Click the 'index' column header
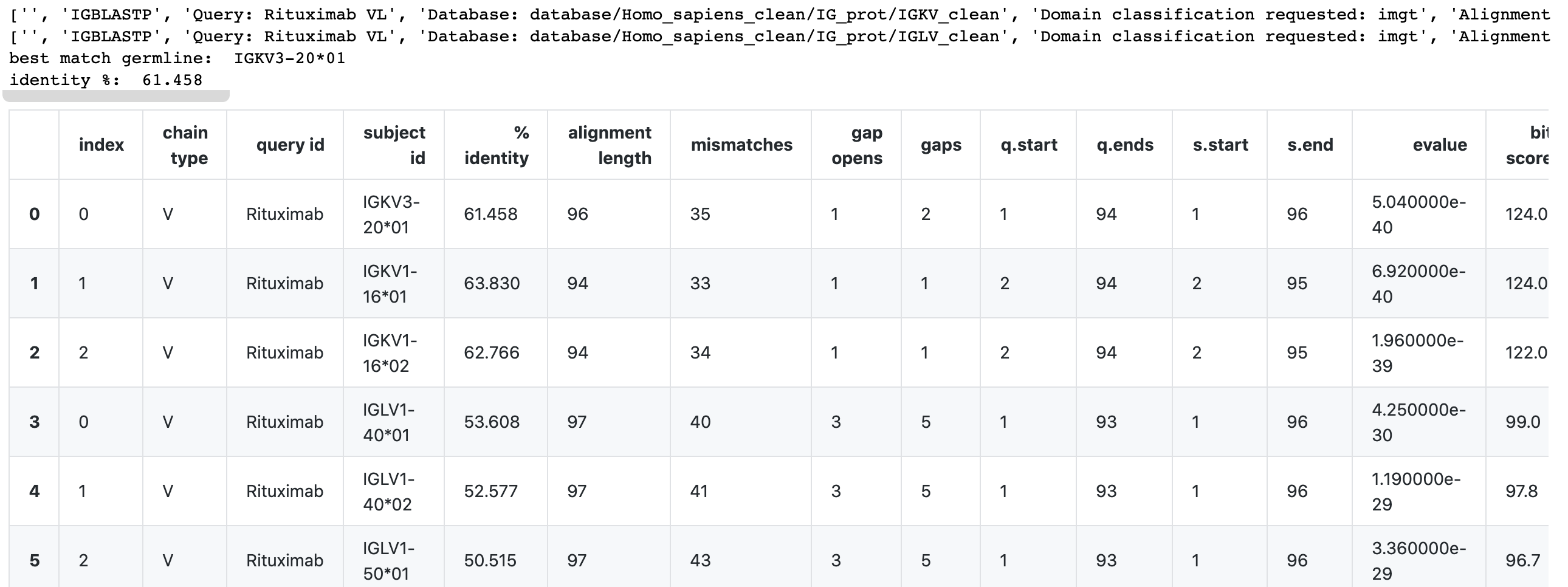 (x=101, y=145)
